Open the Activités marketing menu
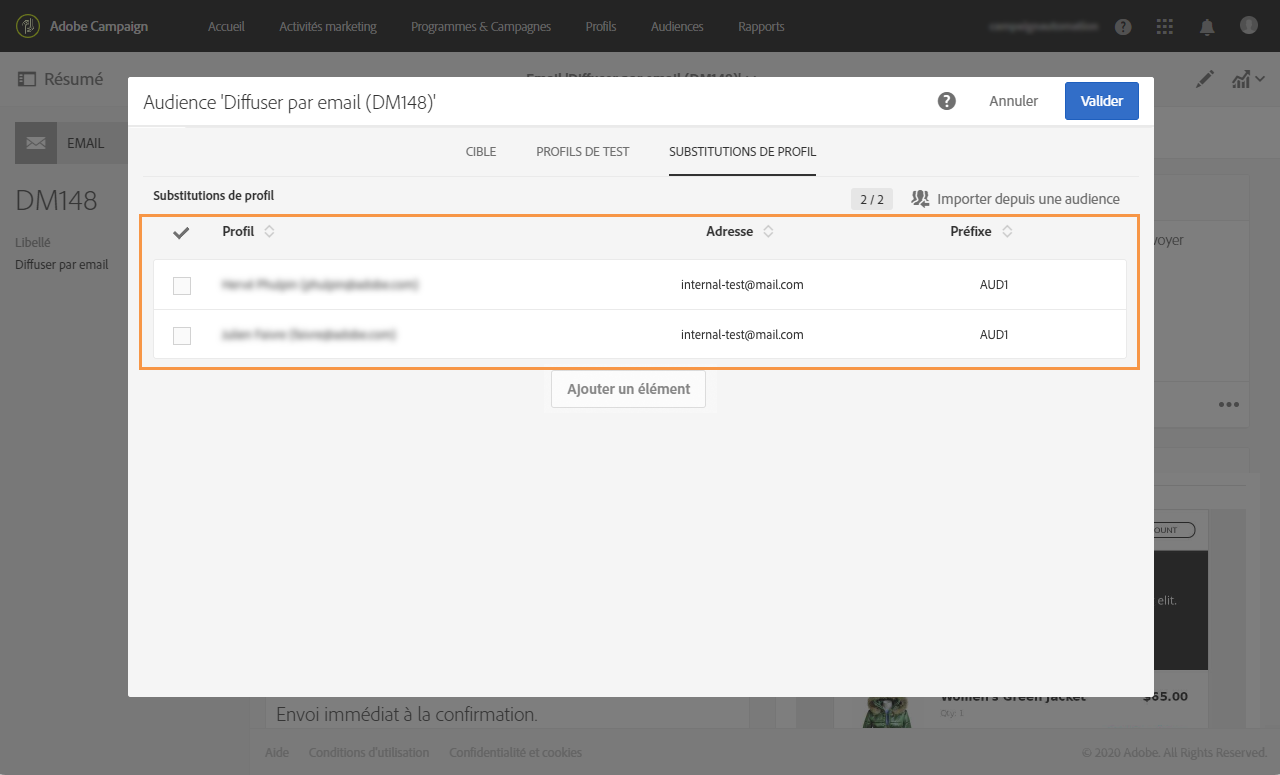Viewport: 1280px width, 775px height. click(x=328, y=27)
